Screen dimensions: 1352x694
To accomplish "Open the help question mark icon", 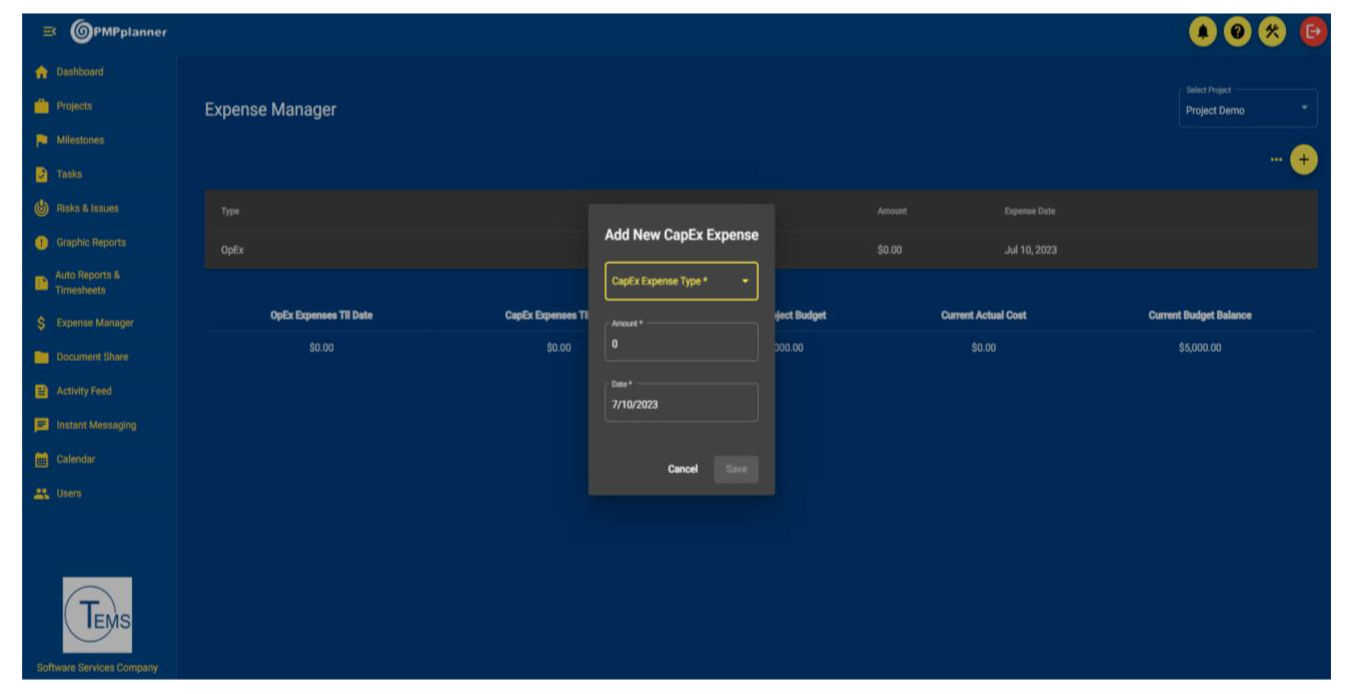I will (x=1237, y=32).
